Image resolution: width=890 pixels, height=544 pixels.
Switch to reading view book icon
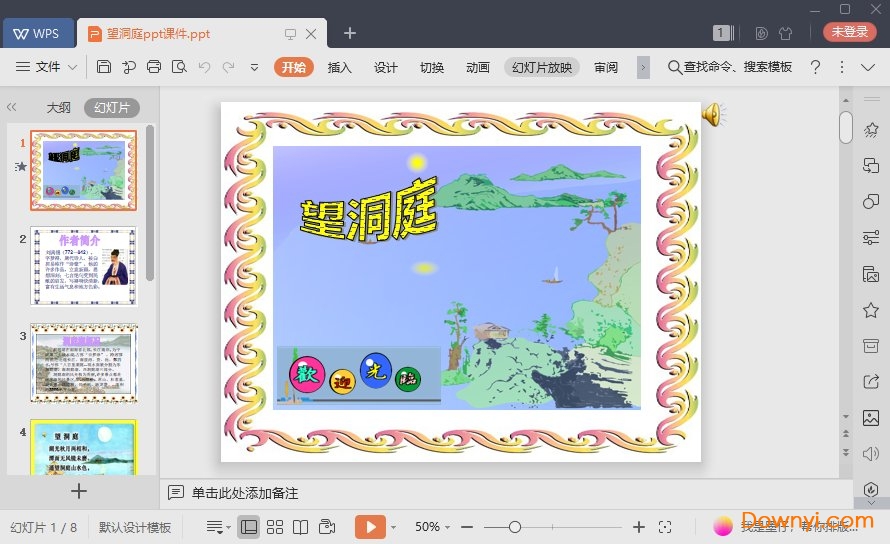coord(300,527)
